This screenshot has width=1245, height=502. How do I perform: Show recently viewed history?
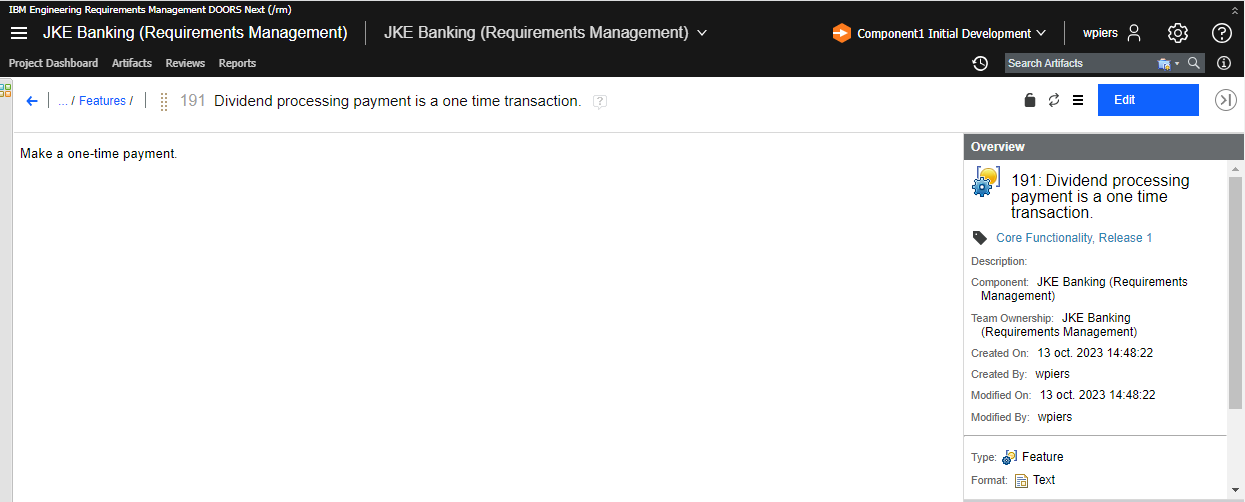(981, 63)
